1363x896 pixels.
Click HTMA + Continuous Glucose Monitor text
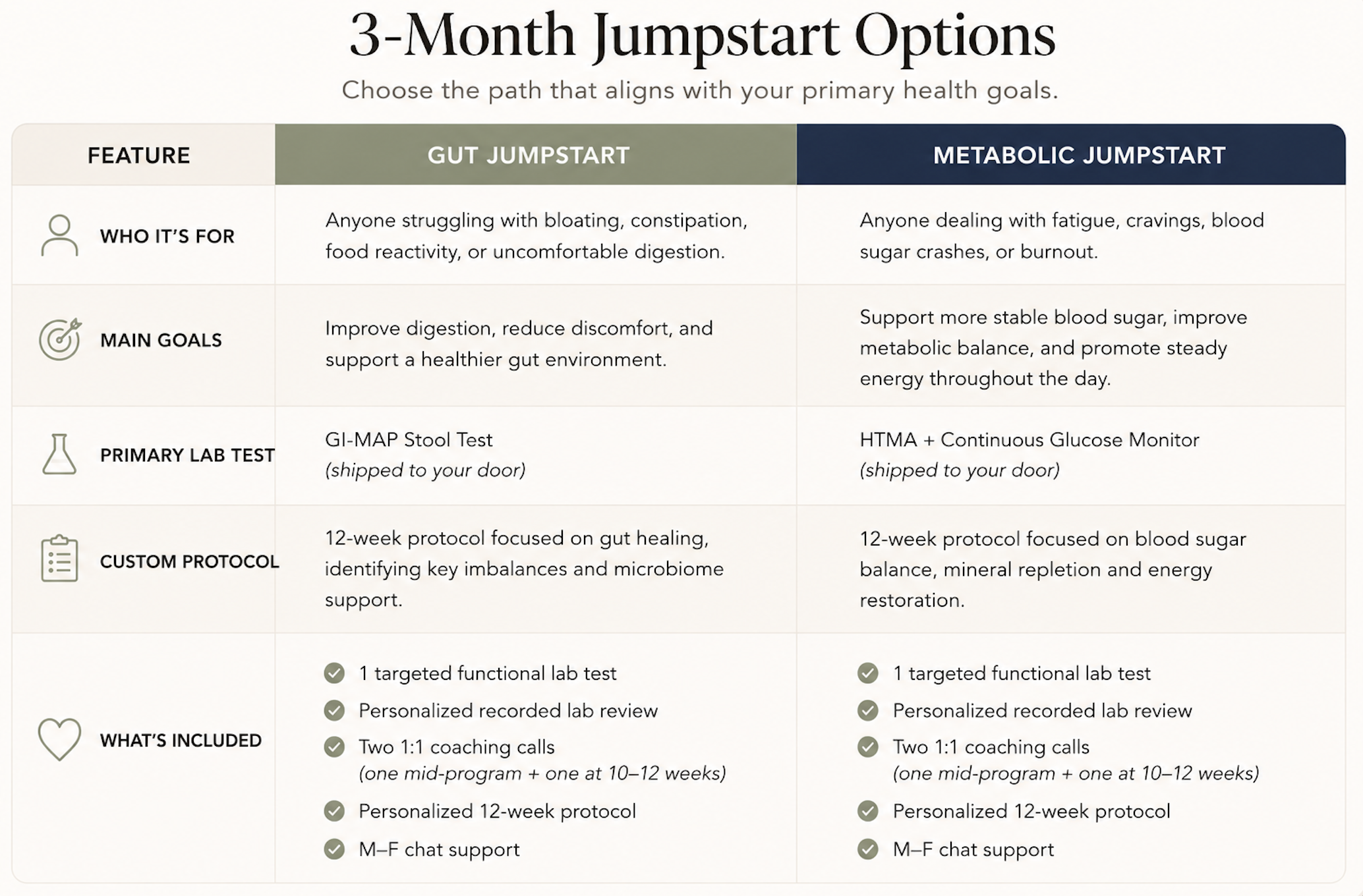click(x=1029, y=439)
